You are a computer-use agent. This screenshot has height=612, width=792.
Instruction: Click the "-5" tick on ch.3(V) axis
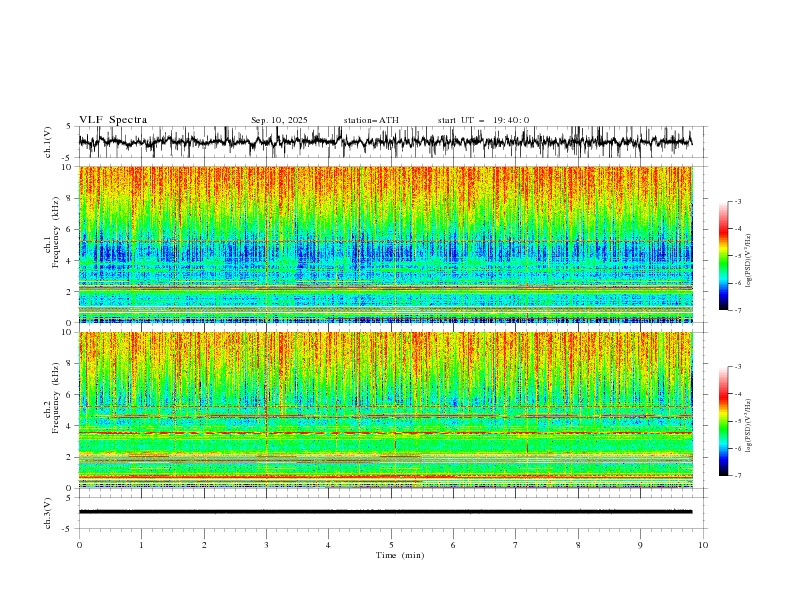pos(67,529)
